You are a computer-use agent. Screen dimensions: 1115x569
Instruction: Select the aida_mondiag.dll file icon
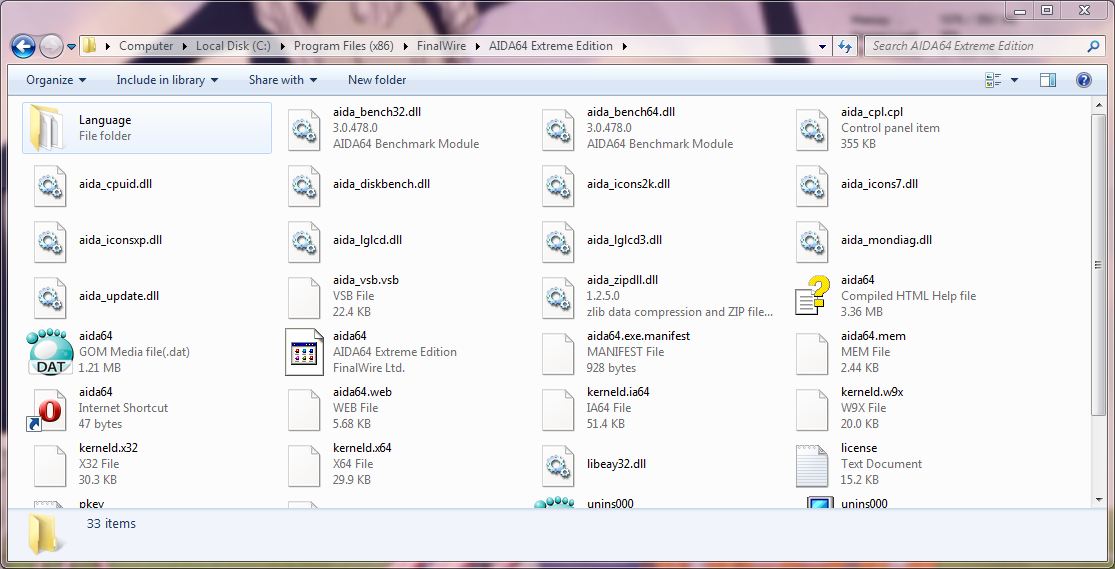[812, 242]
